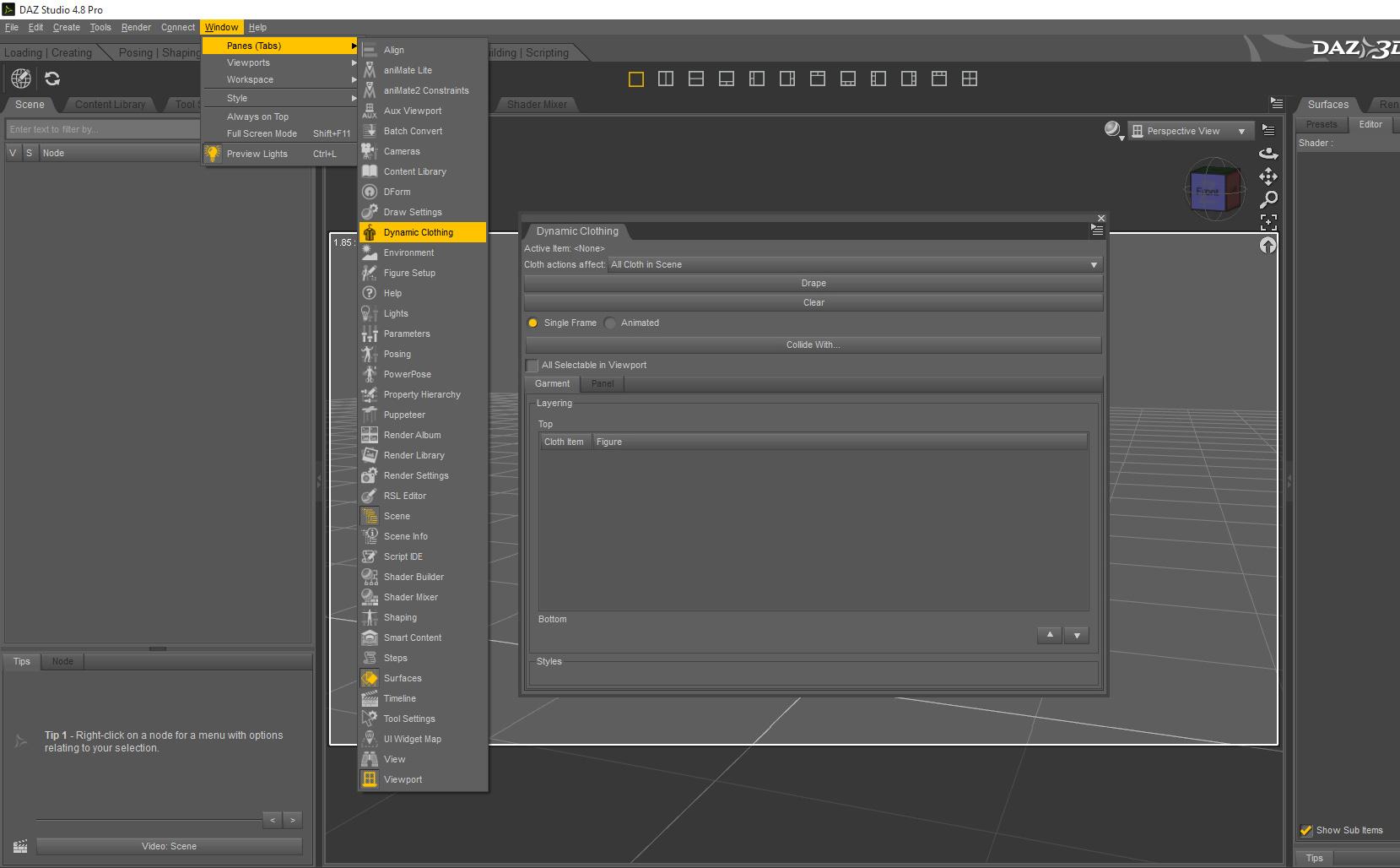Select Single Frame radio option
Viewport: 1400px width, 868px height.
tap(532, 323)
